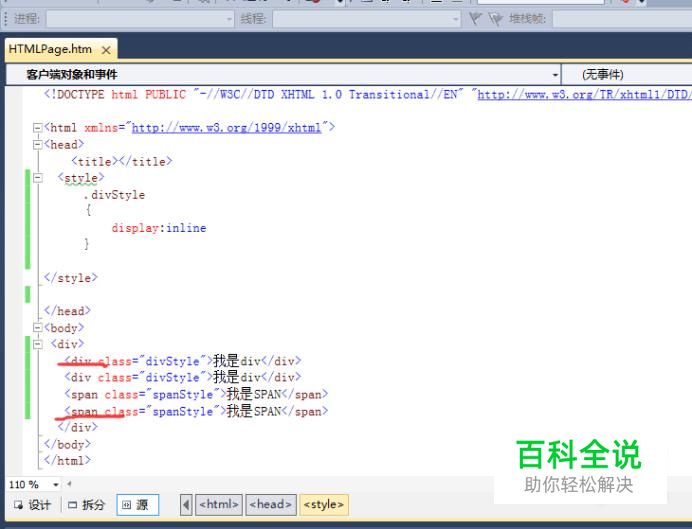Open the (无事件) events dropdown
This screenshot has height=529, width=692.
pos(627,75)
